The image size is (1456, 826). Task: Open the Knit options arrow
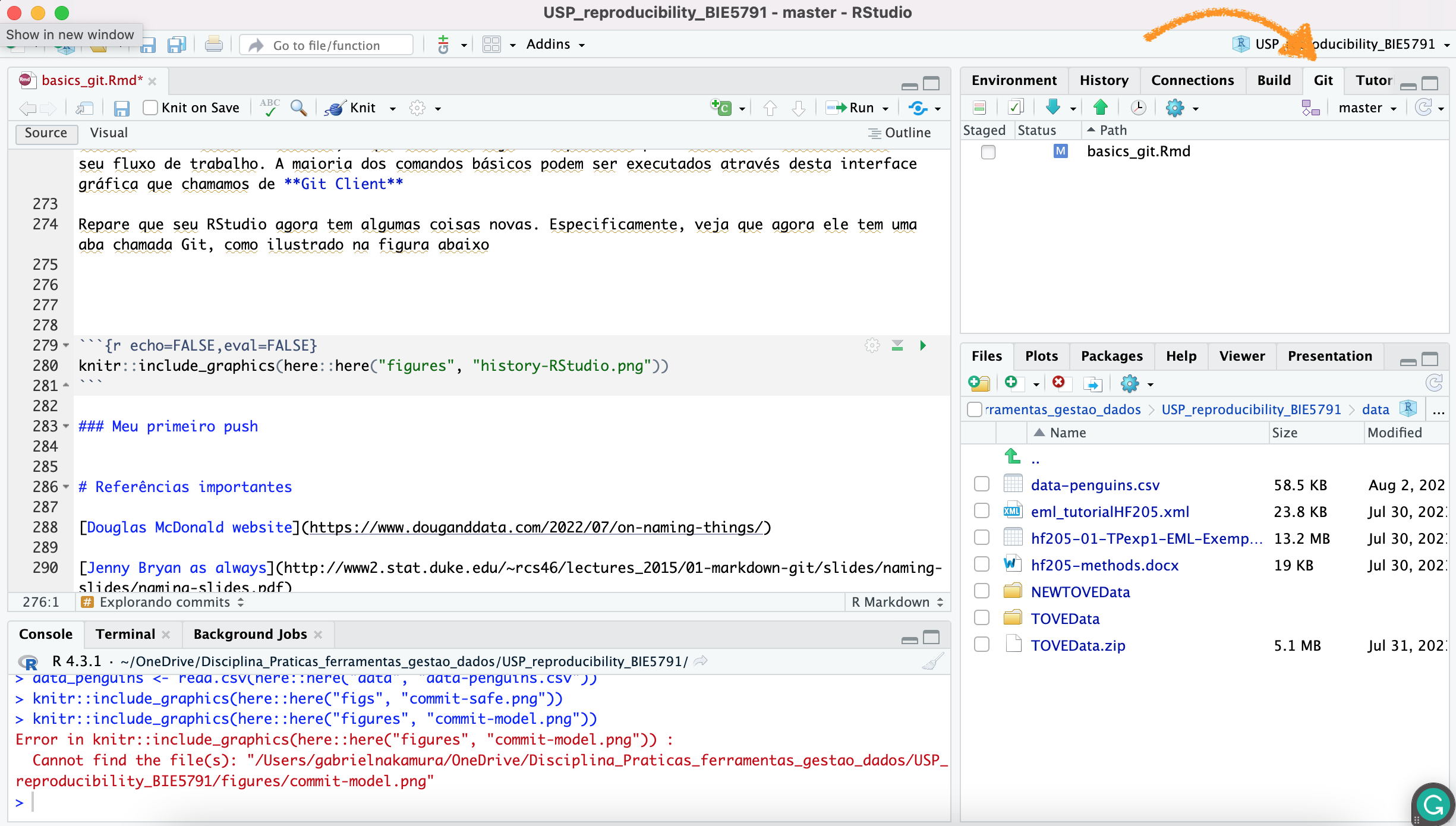[x=393, y=109]
